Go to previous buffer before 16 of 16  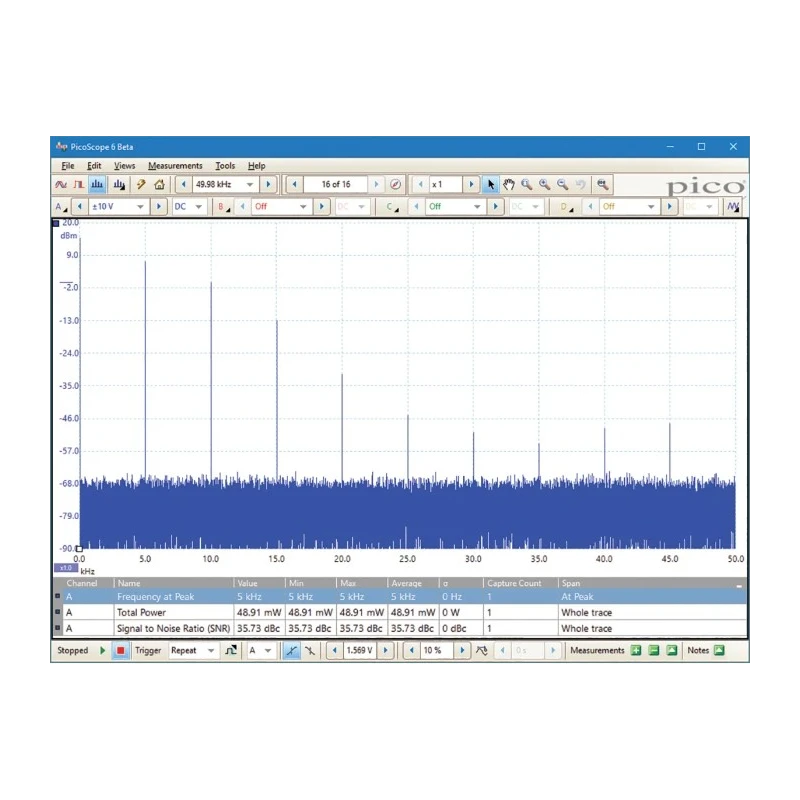pyautogui.click(x=294, y=185)
